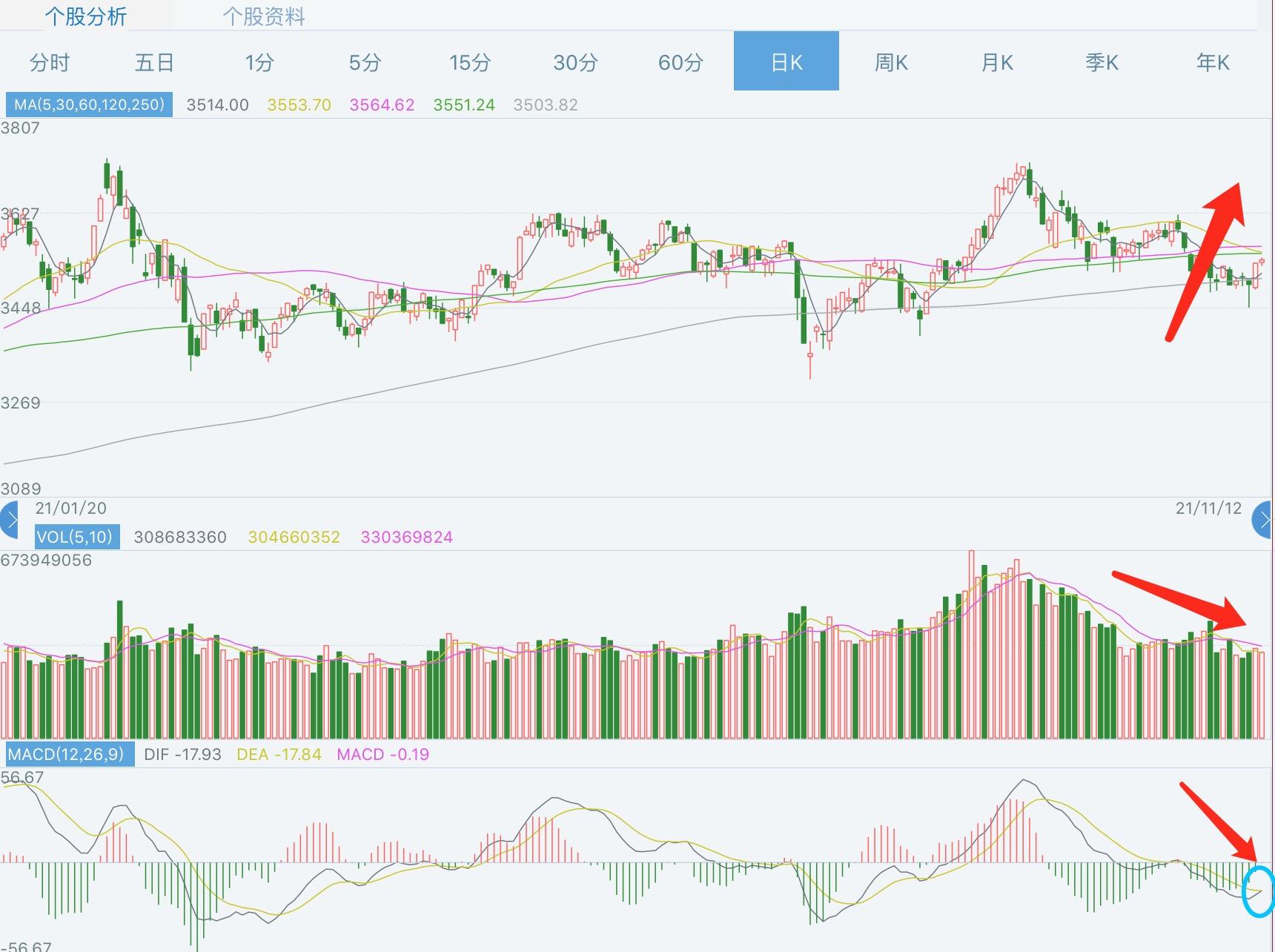1275x952 pixels.
Task: Switch to 周K weekly candlesticks
Action: (892, 62)
